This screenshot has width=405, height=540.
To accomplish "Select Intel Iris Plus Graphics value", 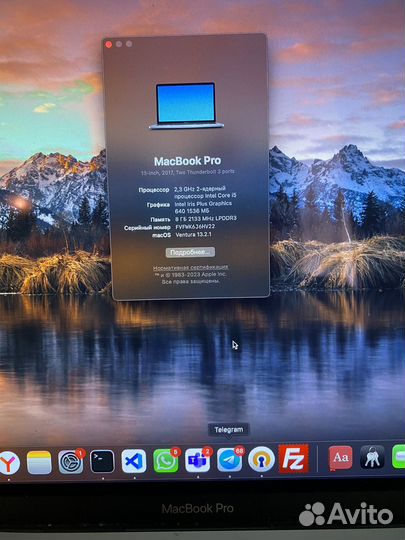I will pos(203,207).
